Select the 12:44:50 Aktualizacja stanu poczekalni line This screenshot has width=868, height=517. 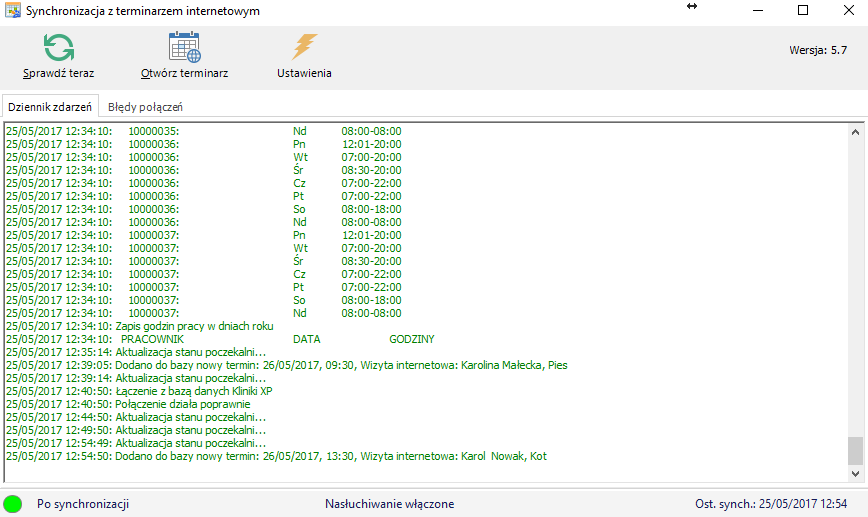coord(136,417)
